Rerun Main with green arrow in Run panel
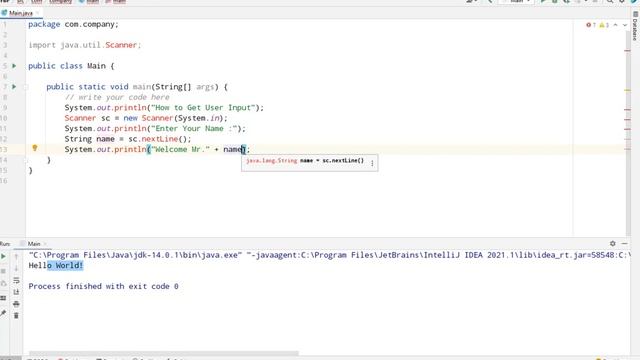 tap(4, 256)
